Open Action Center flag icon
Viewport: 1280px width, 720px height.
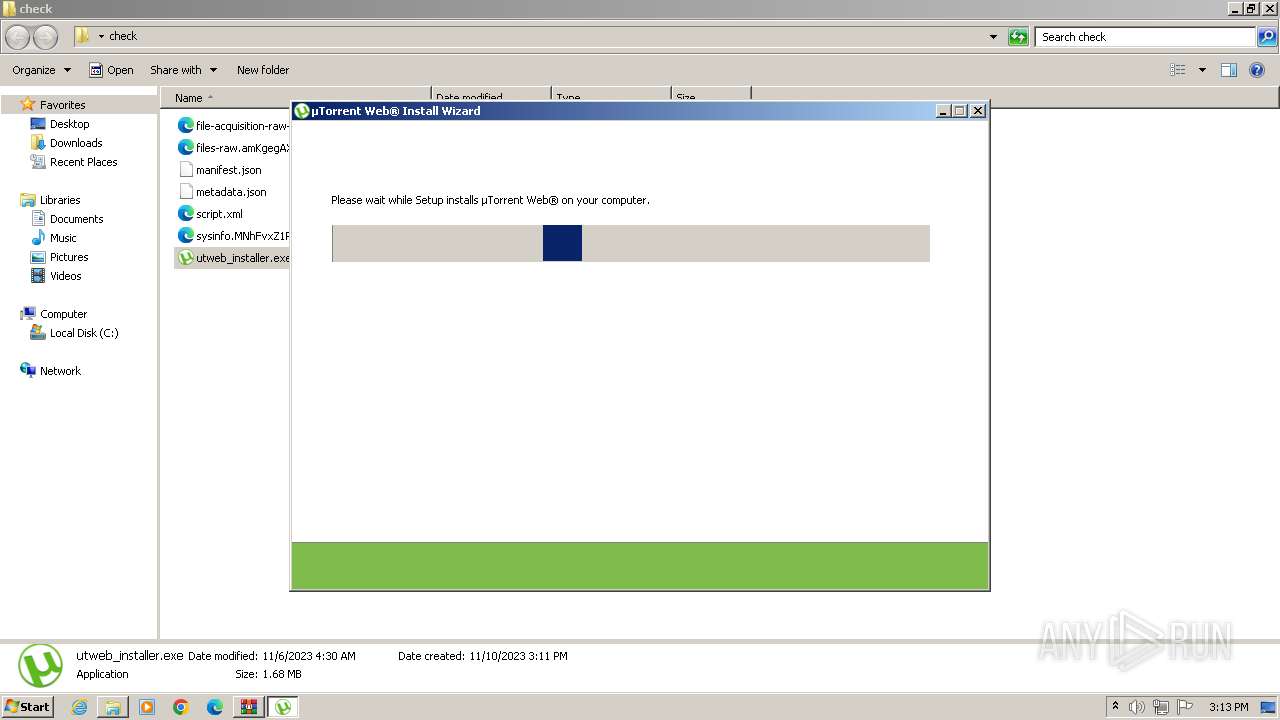[x=1184, y=707]
